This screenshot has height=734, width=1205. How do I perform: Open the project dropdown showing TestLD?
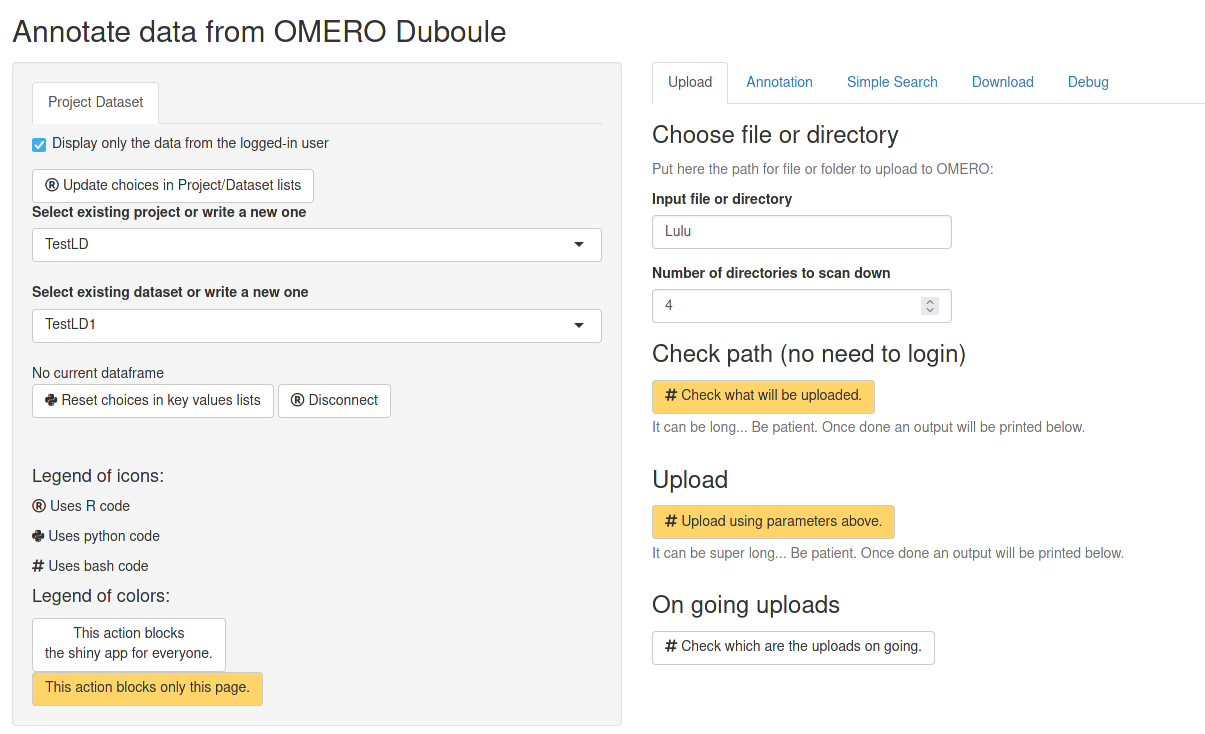[317, 245]
